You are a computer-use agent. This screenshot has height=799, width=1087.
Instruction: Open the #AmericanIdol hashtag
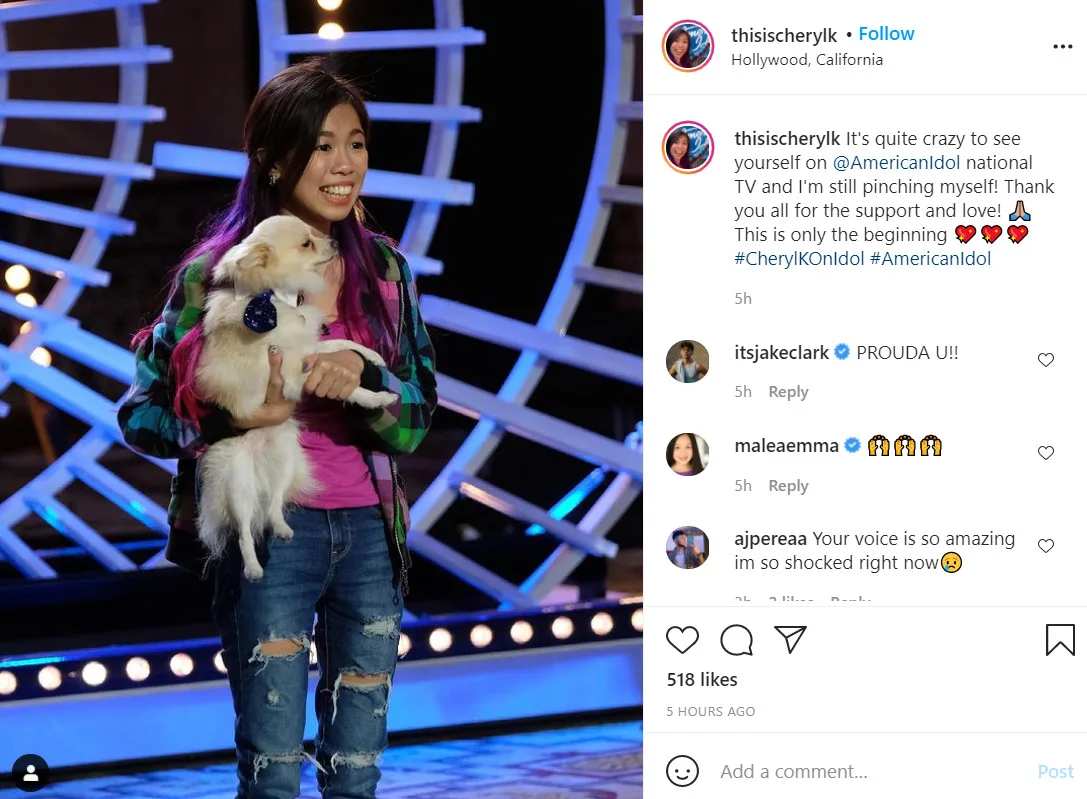tap(930, 259)
